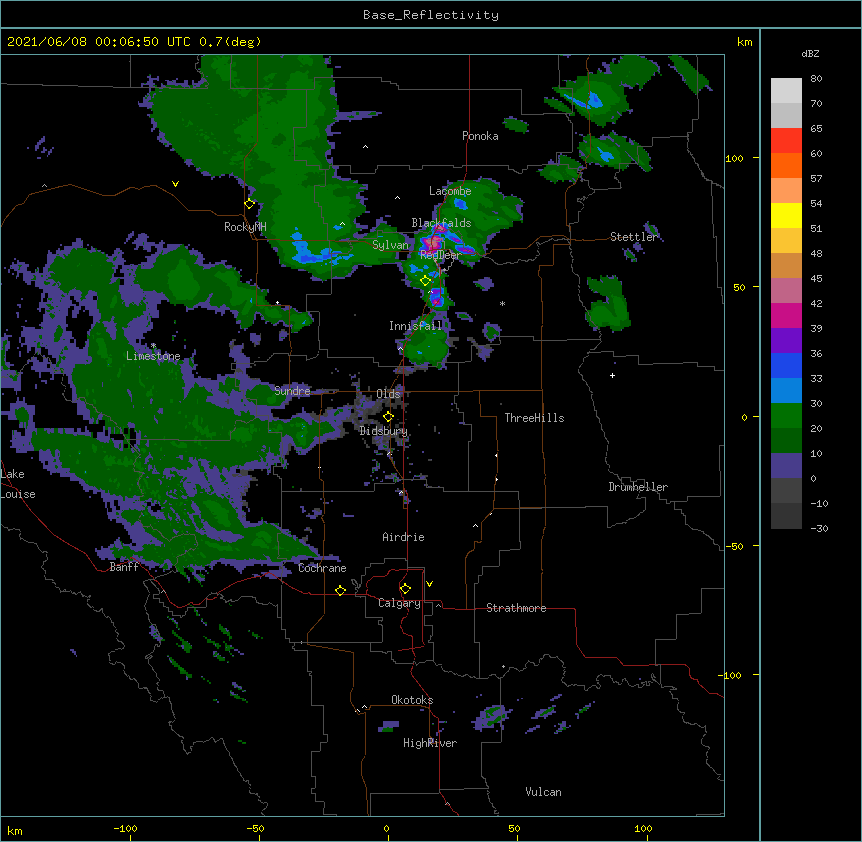Click the Strathmore label
The height and width of the screenshot is (842, 862).
(x=516, y=608)
